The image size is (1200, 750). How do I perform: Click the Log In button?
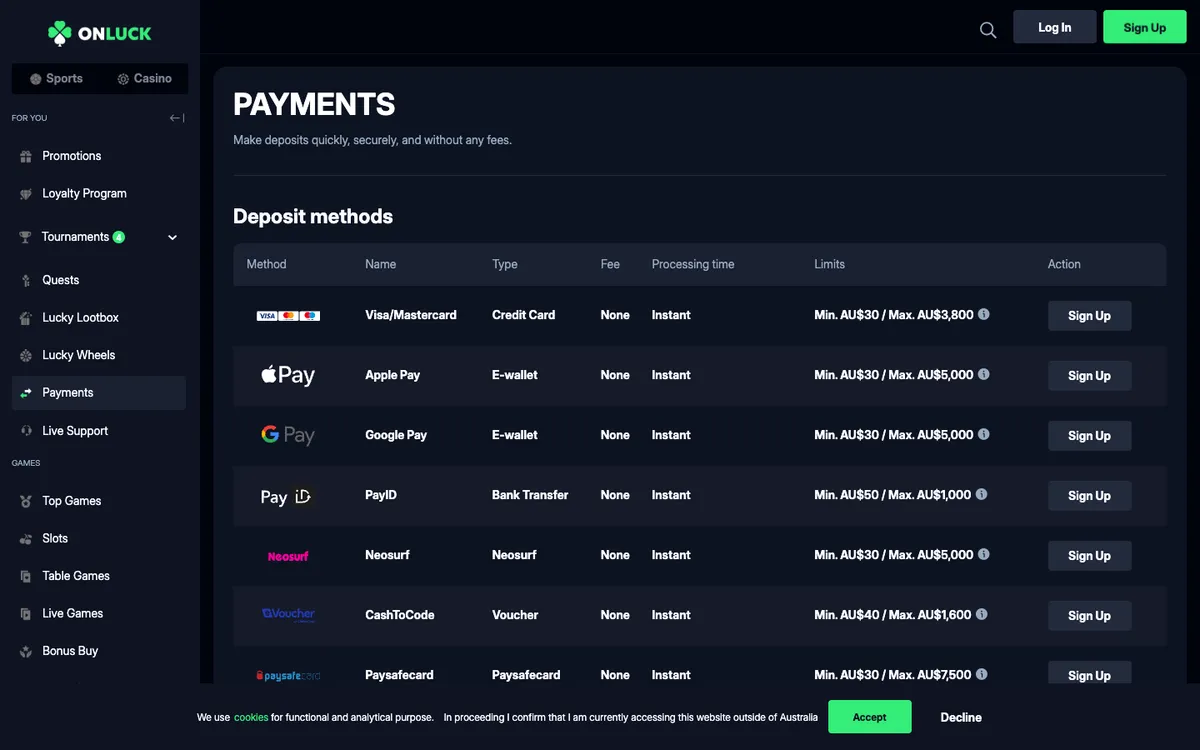[x=1054, y=27]
